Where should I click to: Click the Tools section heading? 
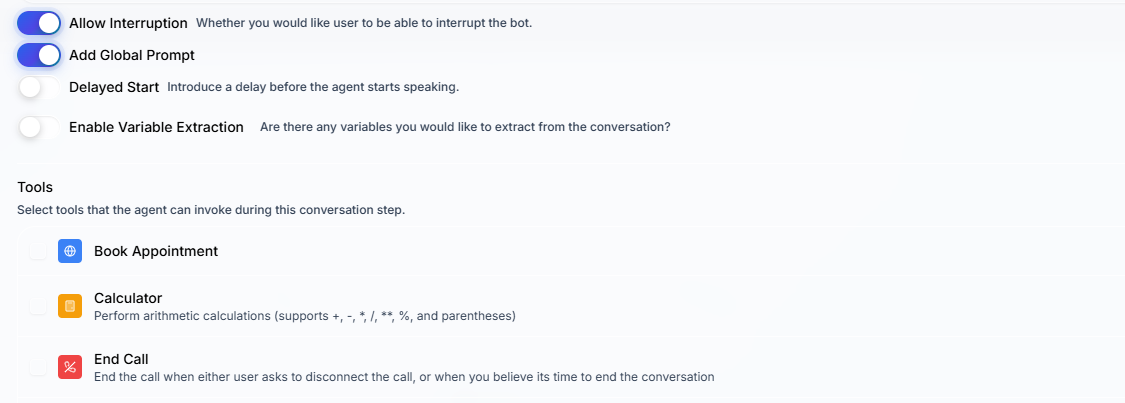coord(35,187)
